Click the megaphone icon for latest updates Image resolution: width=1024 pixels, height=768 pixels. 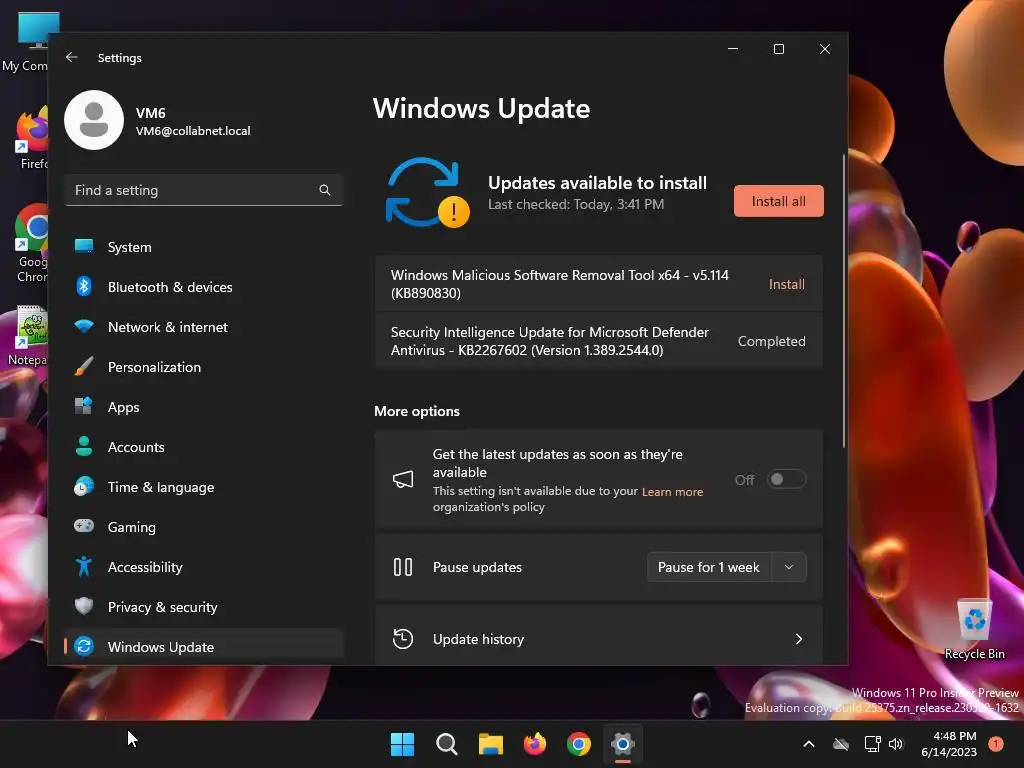pos(403,480)
